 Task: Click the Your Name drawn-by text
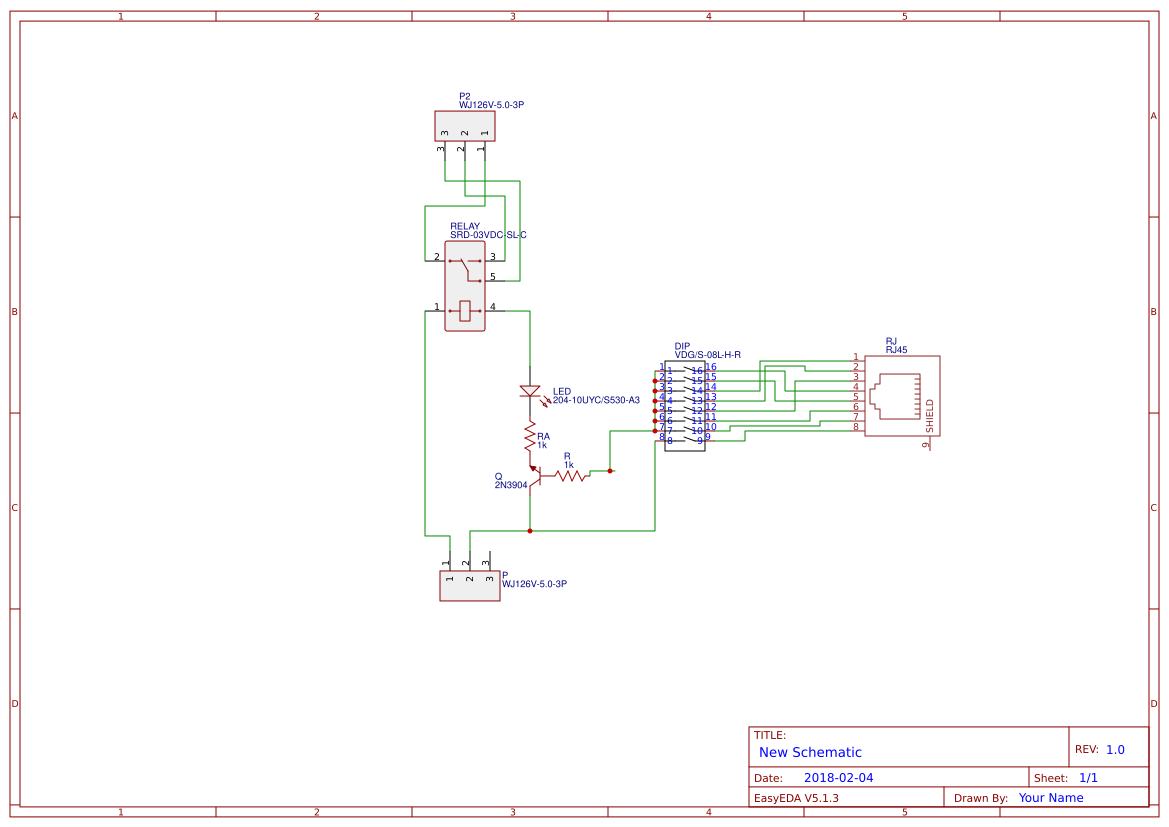[x=1049, y=797]
